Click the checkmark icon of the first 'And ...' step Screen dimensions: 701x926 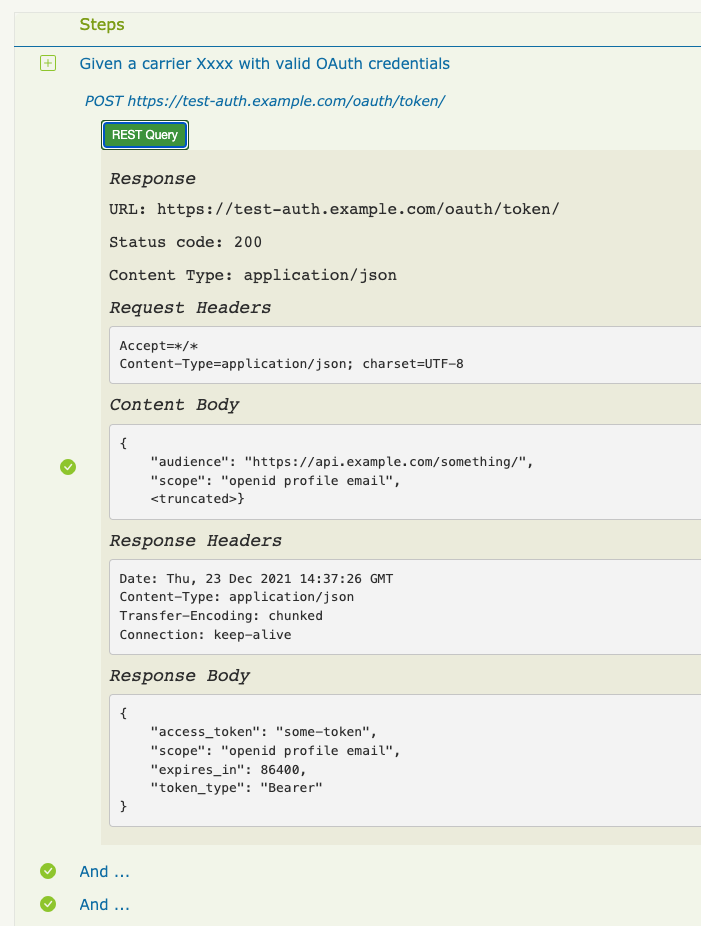[x=47, y=872]
